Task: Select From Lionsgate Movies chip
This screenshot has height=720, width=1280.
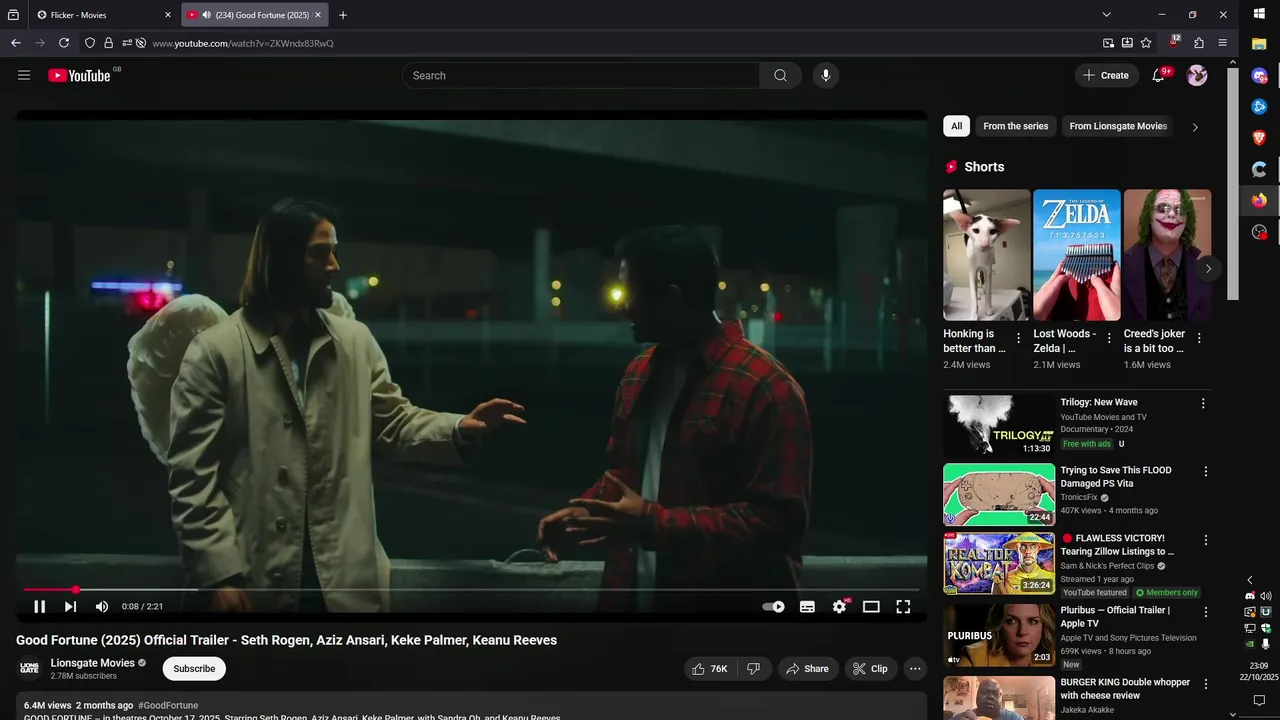Action: pyautogui.click(x=1118, y=126)
